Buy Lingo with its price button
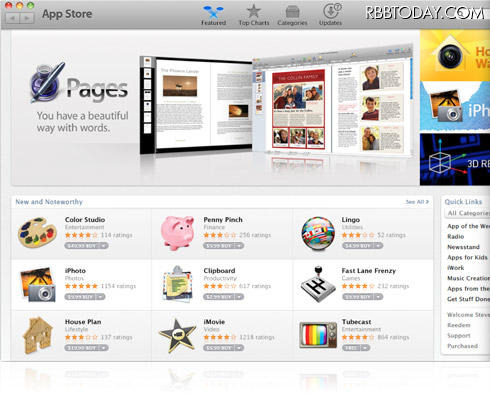490x396 pixels. point(358,246)
